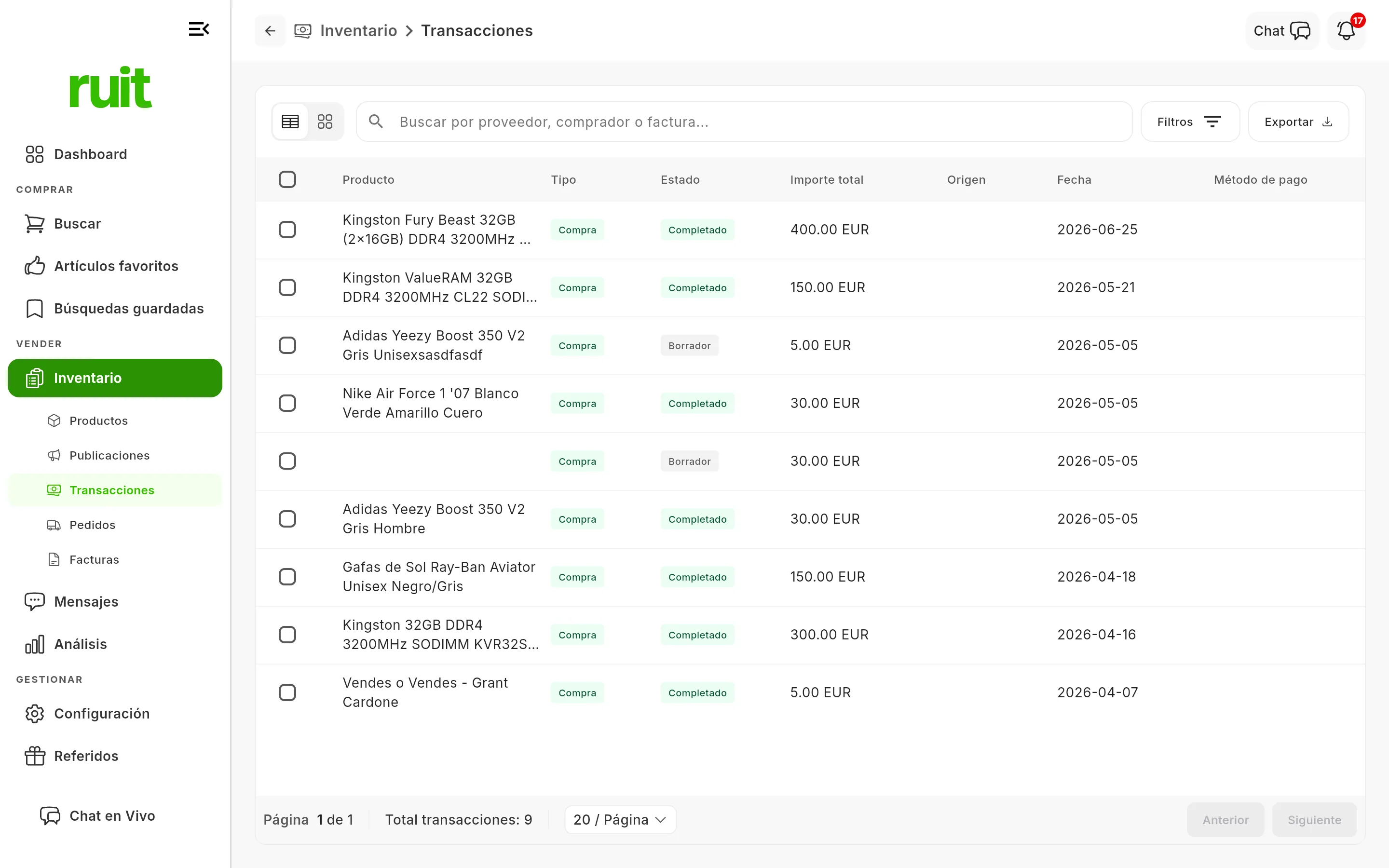Go back using the arrow button
1389x868 pixels.
click(271, 31)
